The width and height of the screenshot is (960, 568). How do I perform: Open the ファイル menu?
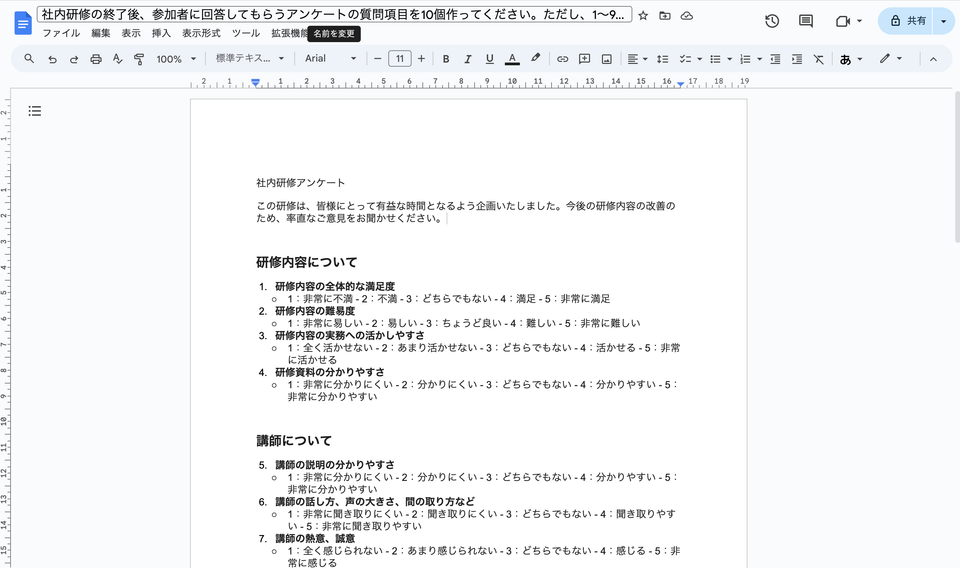point(61,33)
